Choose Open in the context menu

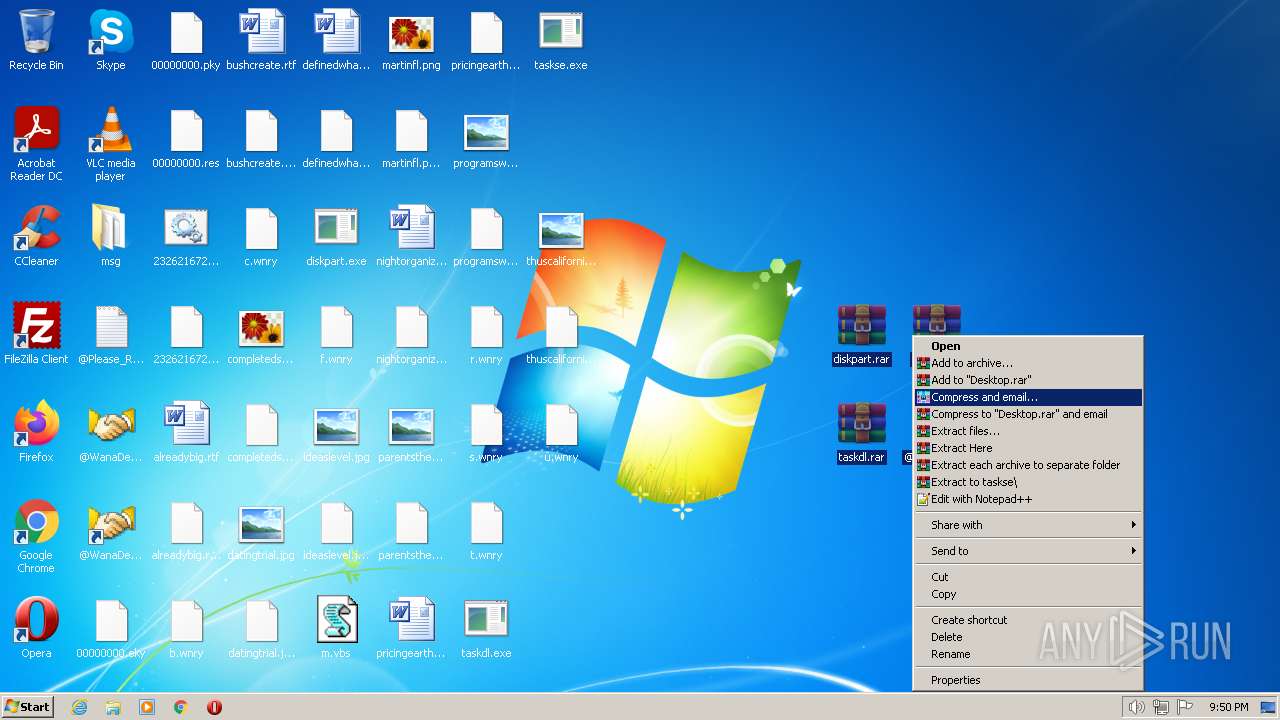tap(1027, 346)
